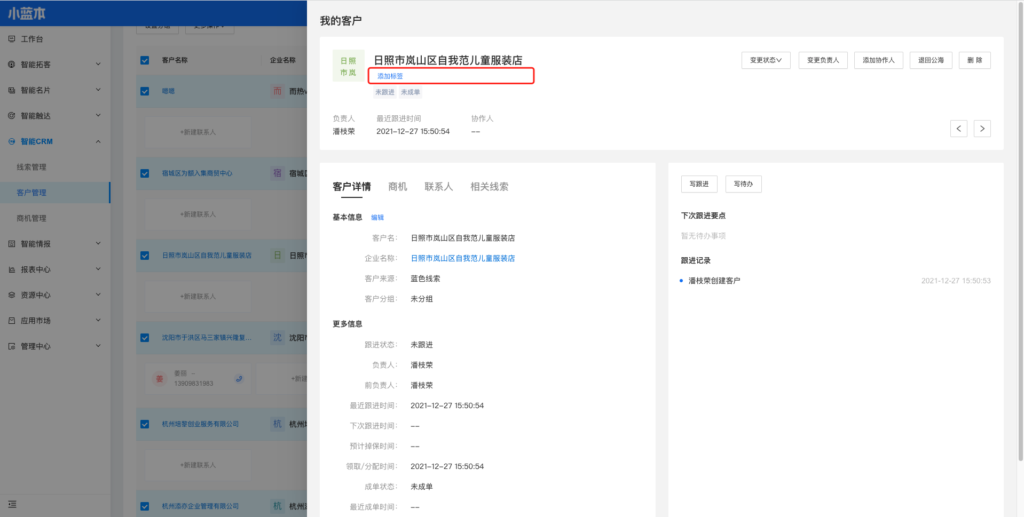Click the 编辑 link beside 基本信息

[x=377, y=217]
